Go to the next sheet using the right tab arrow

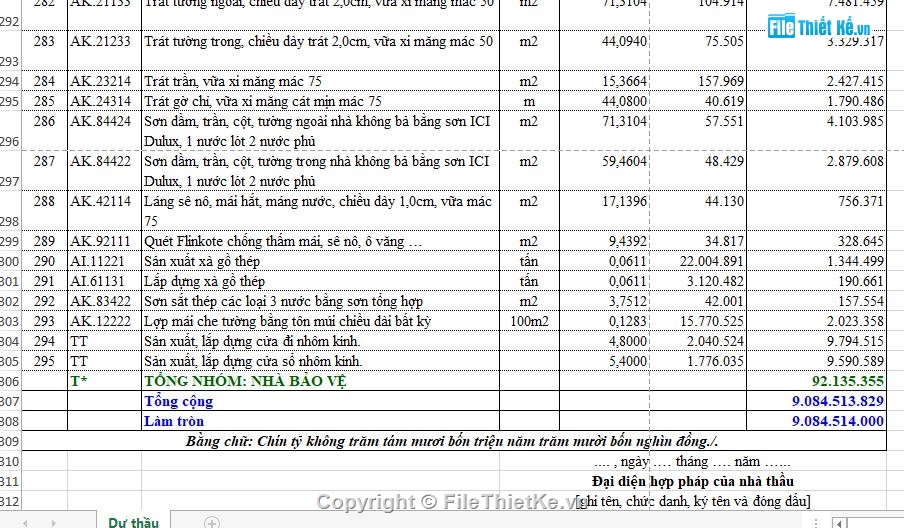pos(53,523)
